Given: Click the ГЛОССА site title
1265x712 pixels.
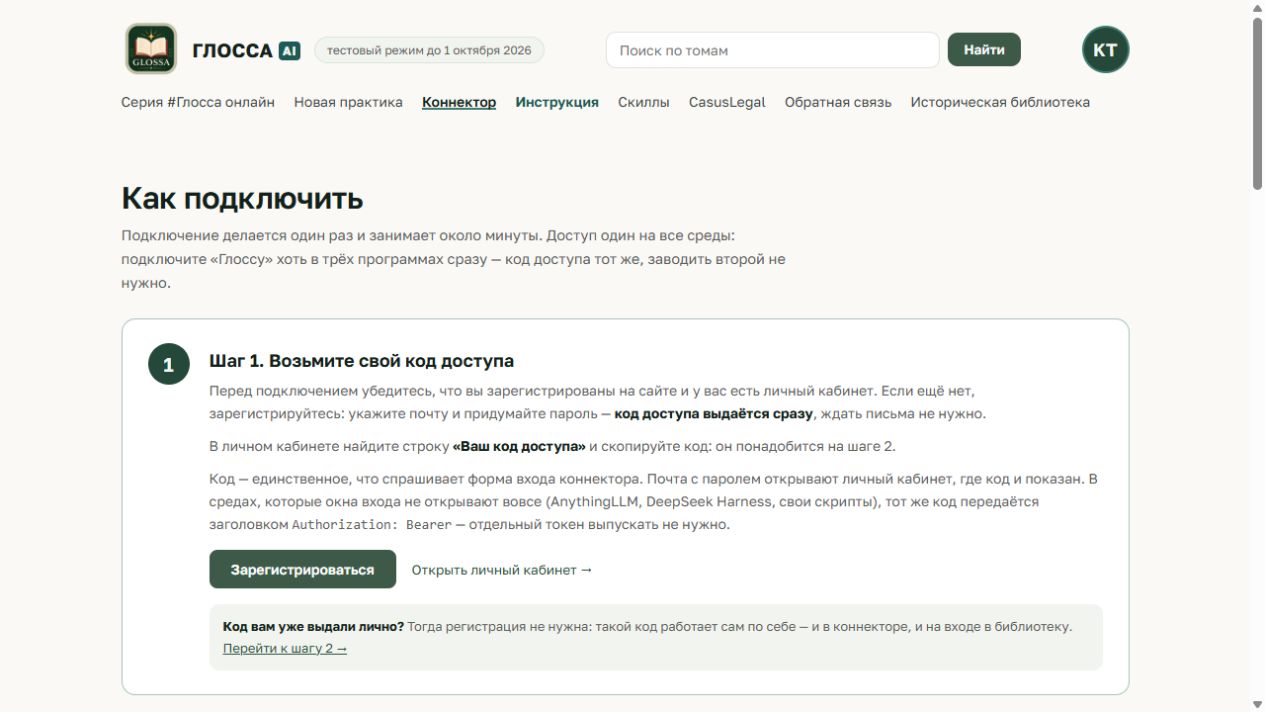Looking at the screenshot, I should (x=232, y=50).
